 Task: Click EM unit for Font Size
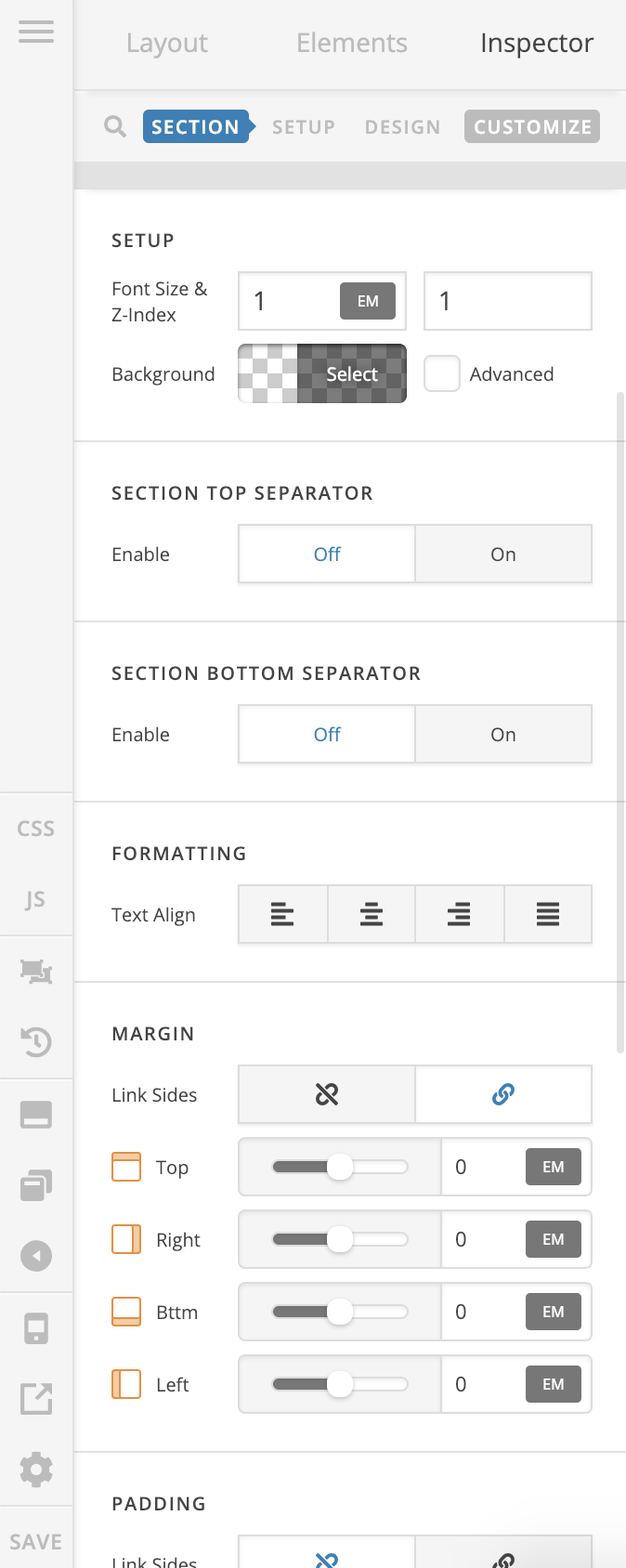tap(368, 301)
